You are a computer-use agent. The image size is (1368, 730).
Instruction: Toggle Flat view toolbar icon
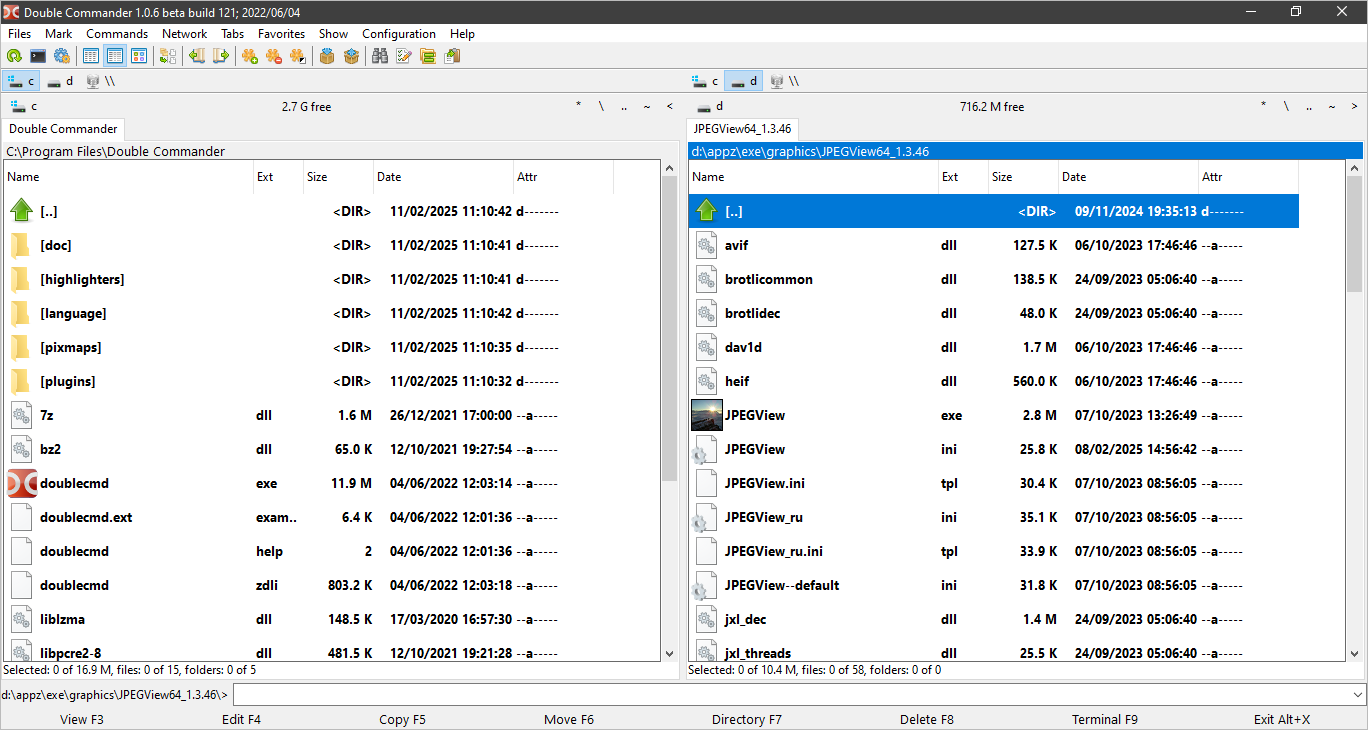pos(168,56)
